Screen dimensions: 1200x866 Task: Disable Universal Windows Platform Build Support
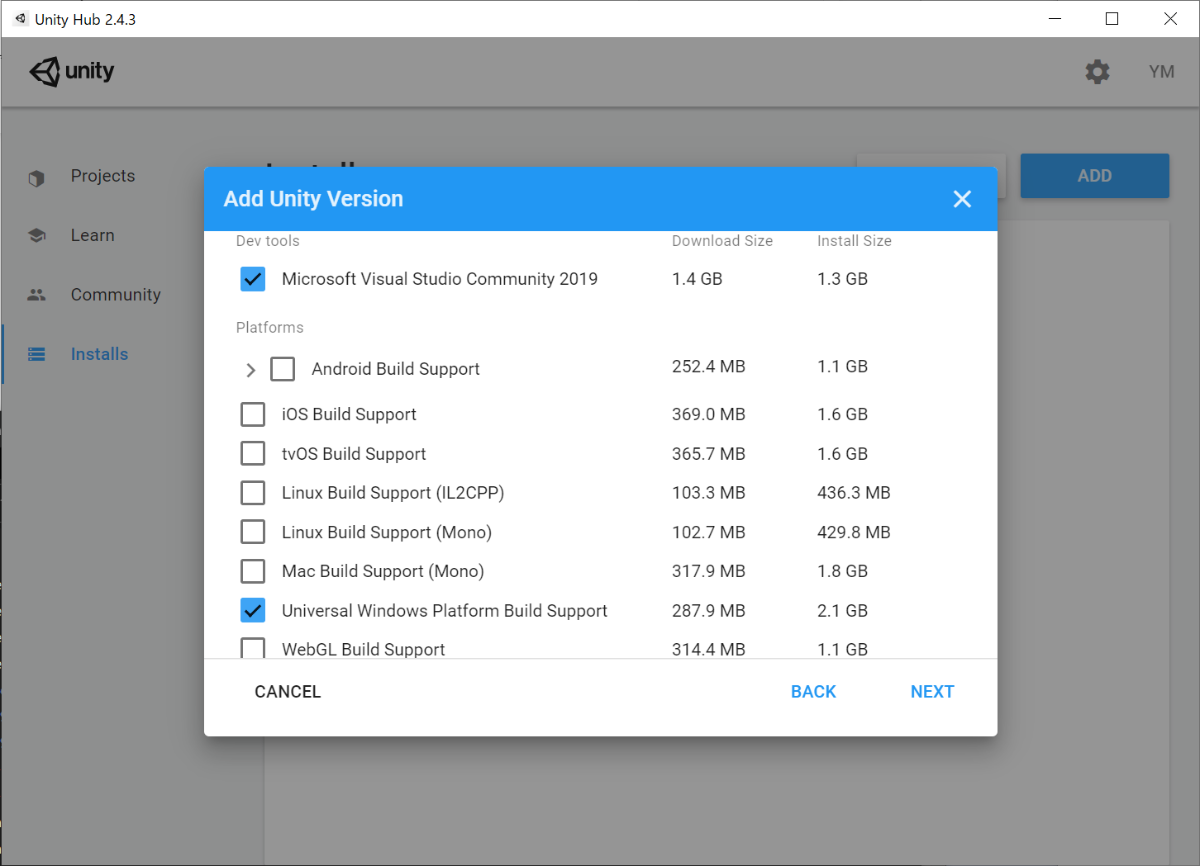pos(253,610)
